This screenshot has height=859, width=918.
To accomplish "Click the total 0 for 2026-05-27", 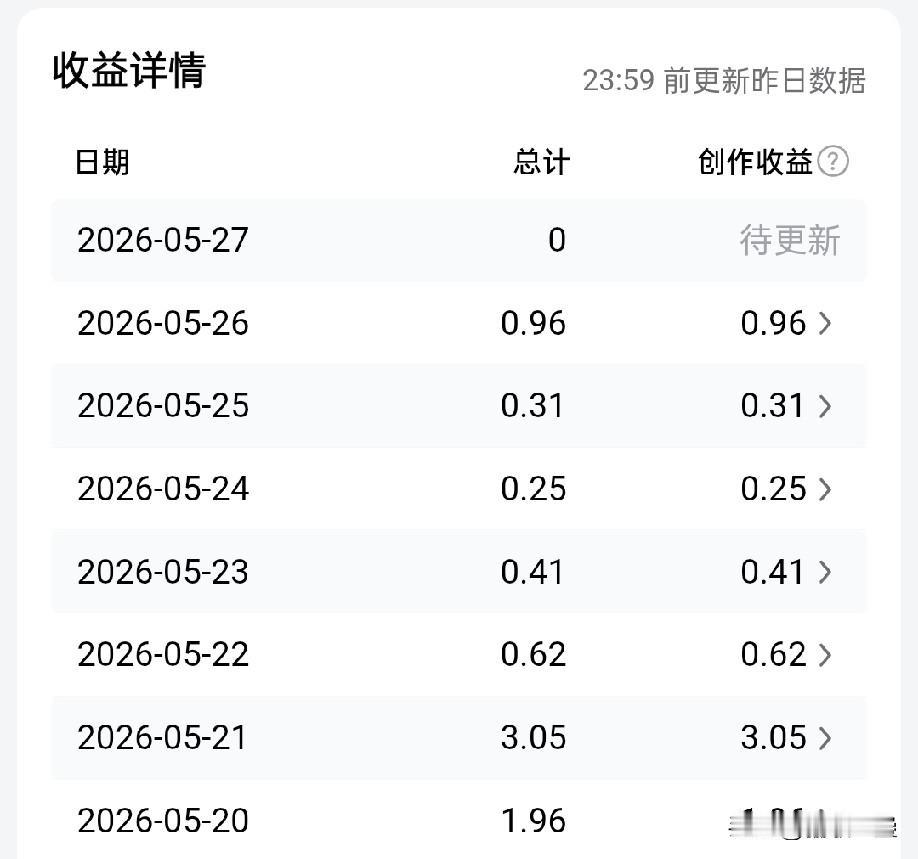I will click(557, 240).
